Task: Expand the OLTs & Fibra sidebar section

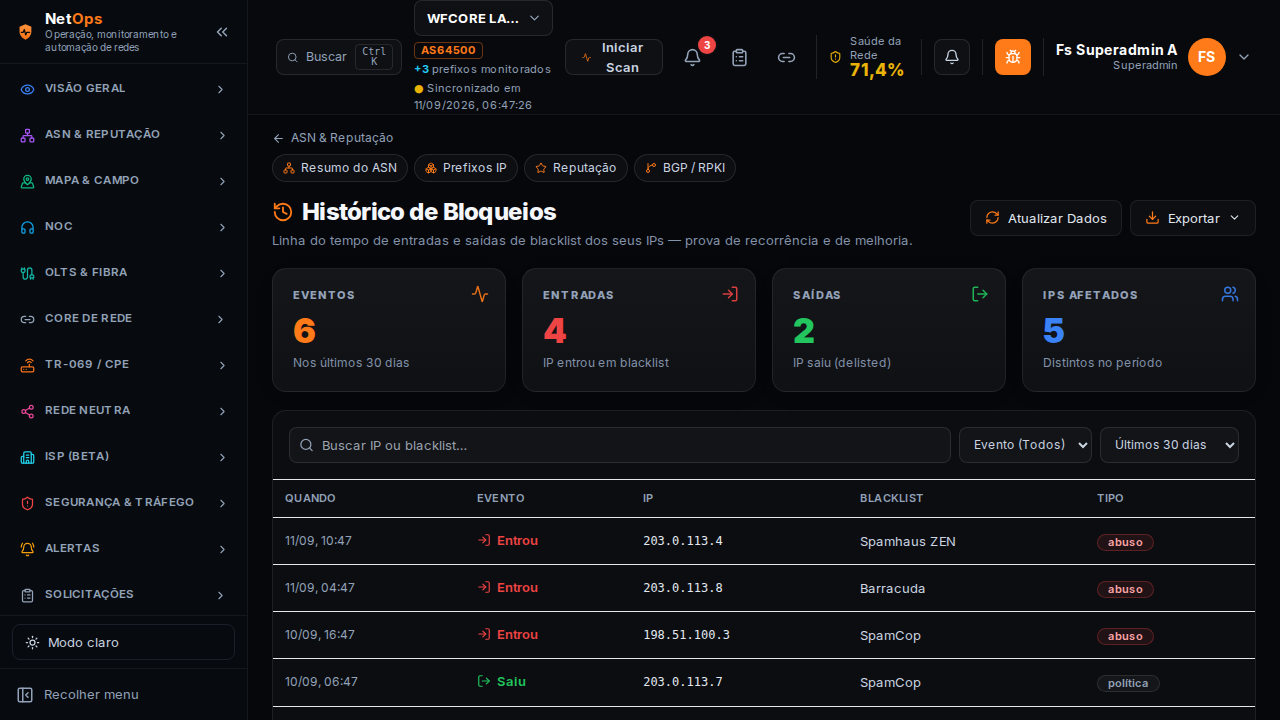Action: point(123,273)
